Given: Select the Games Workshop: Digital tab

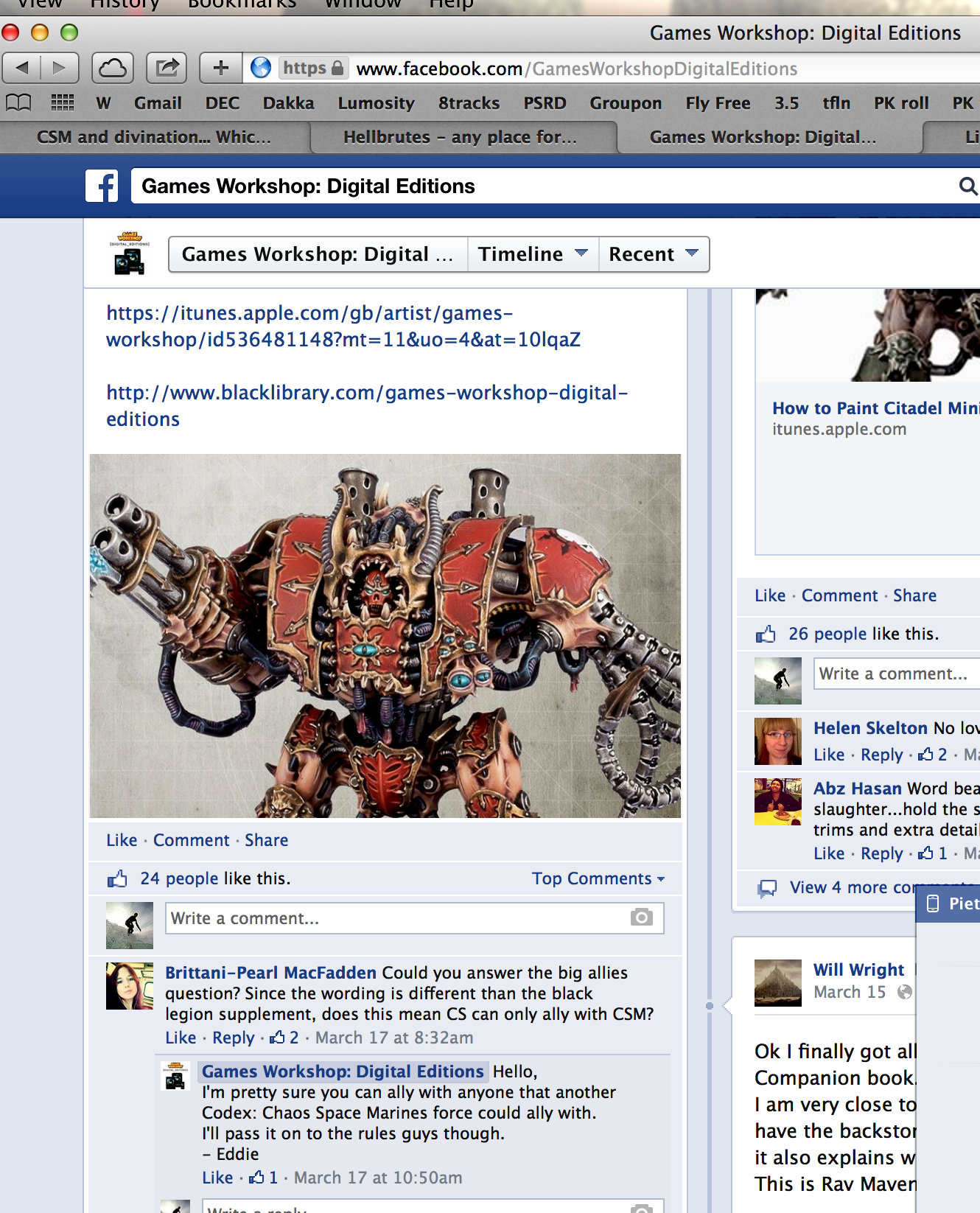Looking at the screenshot, I should point(763,137).
